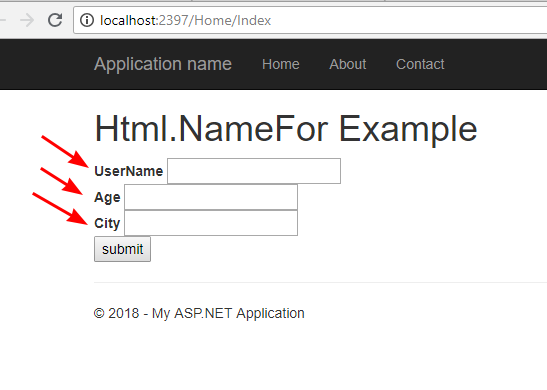Screen dimensions: 547x390
Task: Open the site information icon in address bar
Action: point(87,20)
